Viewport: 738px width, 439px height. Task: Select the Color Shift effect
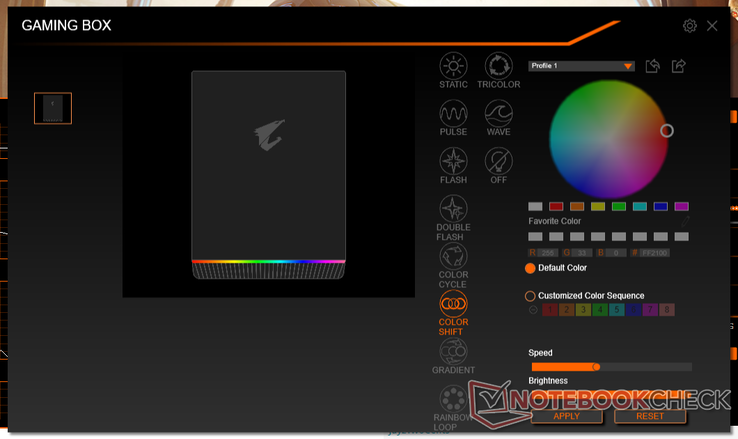(x=453, y=312)
